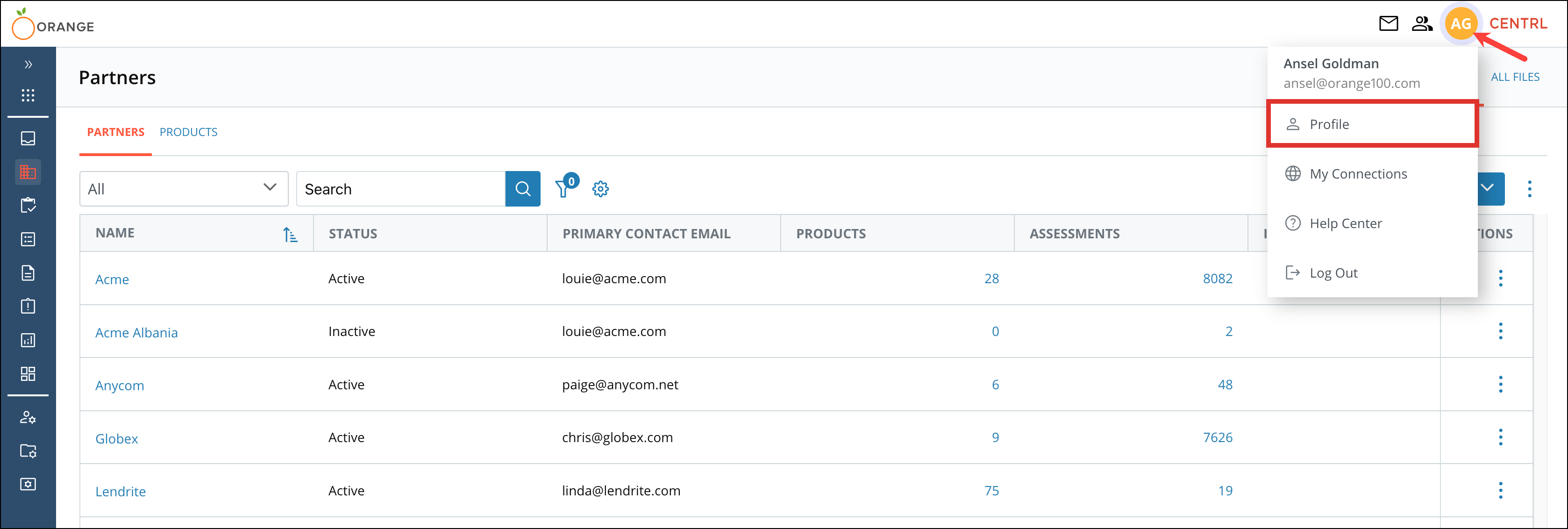Open table settings gear icon
1568x529 pixels.
pos(600,189)
